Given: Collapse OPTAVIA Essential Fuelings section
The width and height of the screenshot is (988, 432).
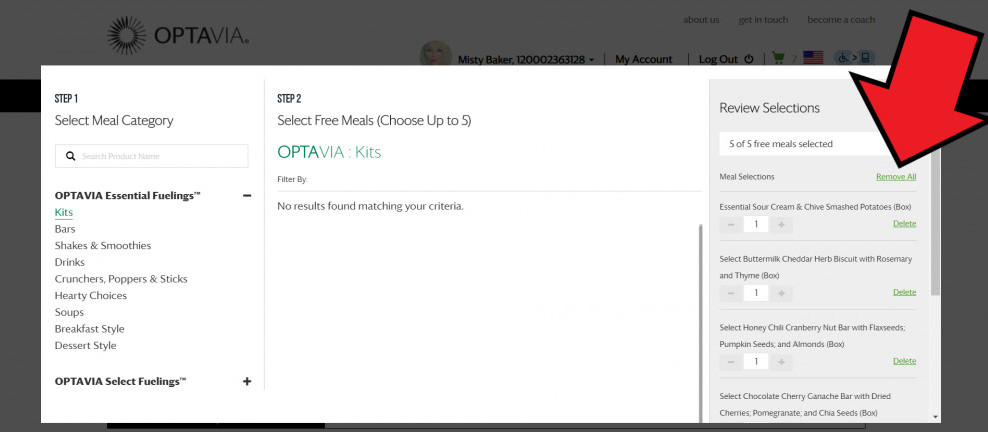Looking at the screenshot, I should coord(247,196).
